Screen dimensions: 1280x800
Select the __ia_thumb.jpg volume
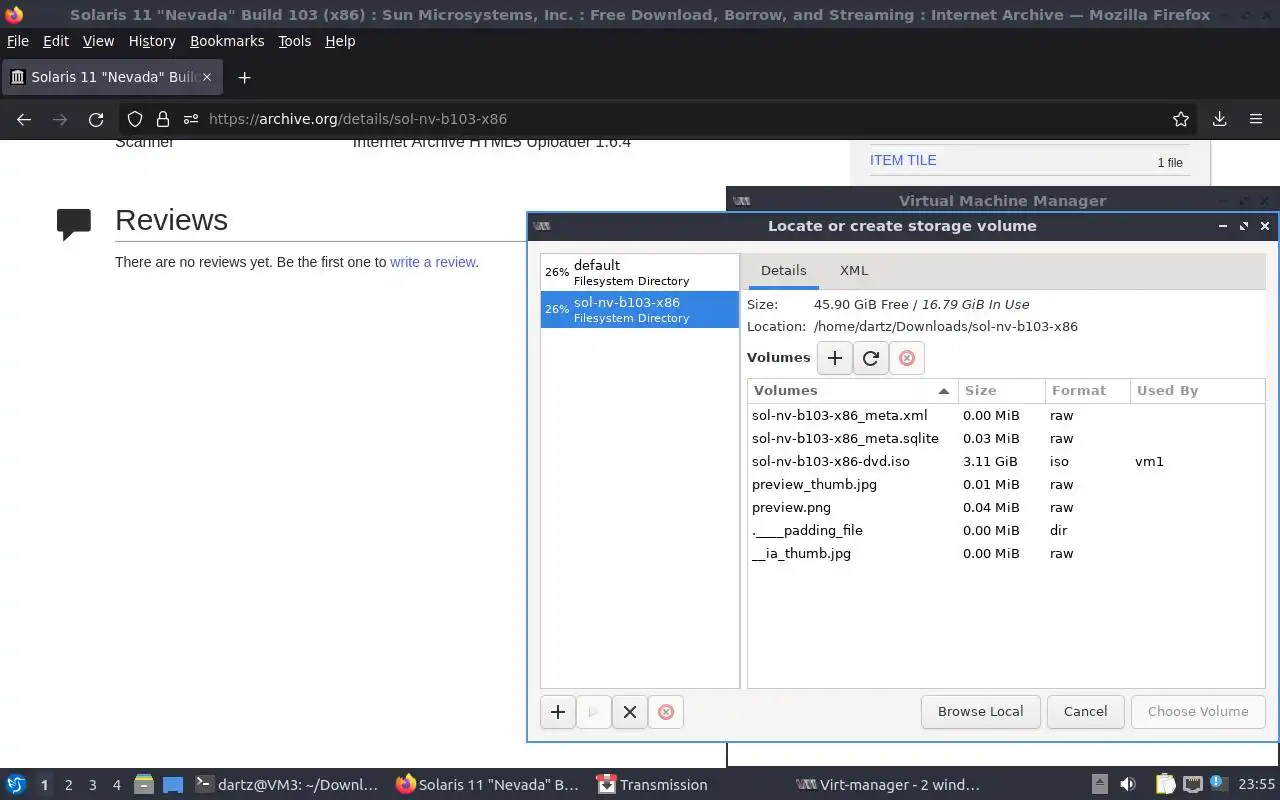coord(1006,554)
